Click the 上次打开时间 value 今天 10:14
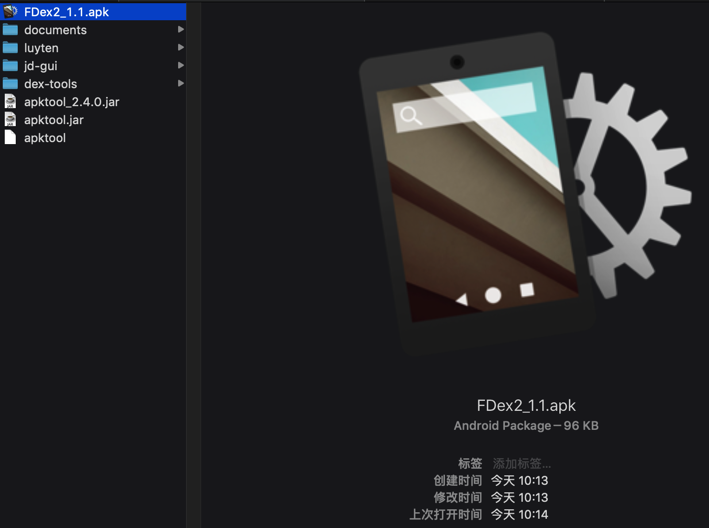 click(520, 514)
